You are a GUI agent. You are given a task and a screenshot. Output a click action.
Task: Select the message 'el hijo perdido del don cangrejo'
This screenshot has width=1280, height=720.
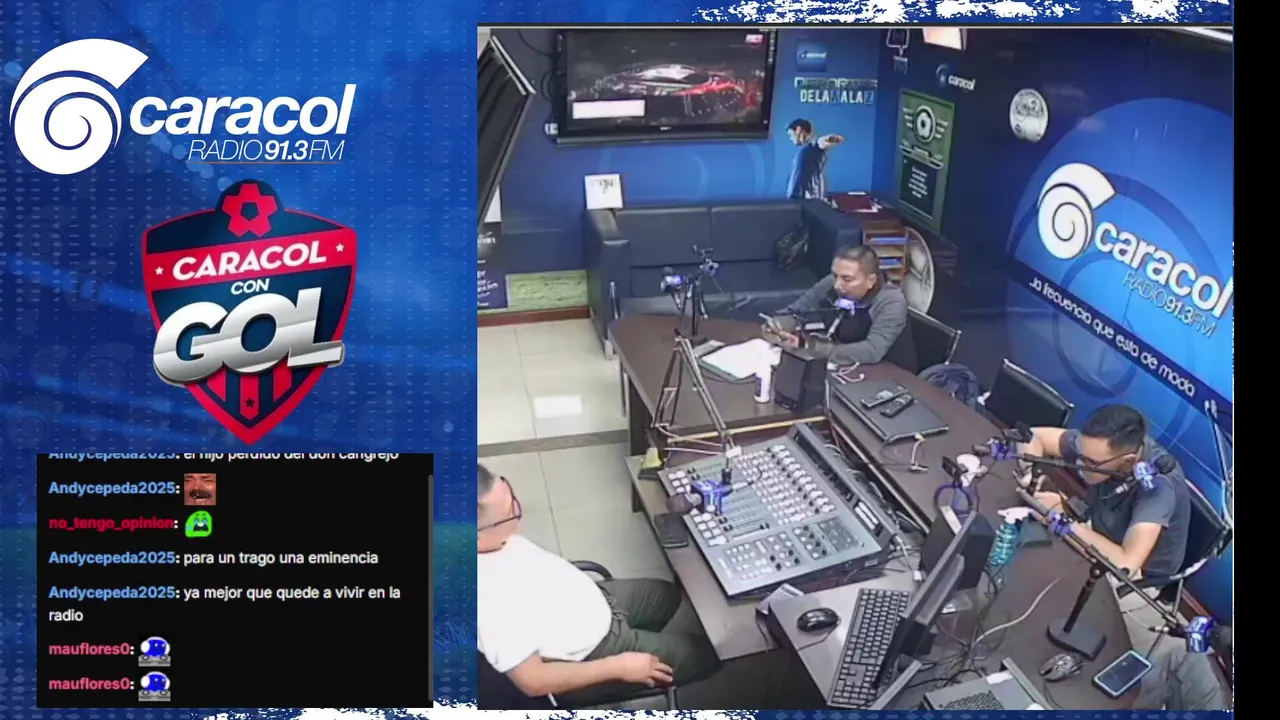[x=291, y=455]
